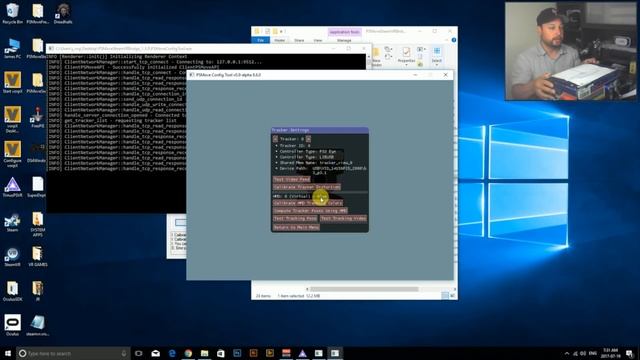Viewport: 640px width, 360px height.
Task: Select the Start vorpX desktop shortcut
Action: click(x=12, y=82)
